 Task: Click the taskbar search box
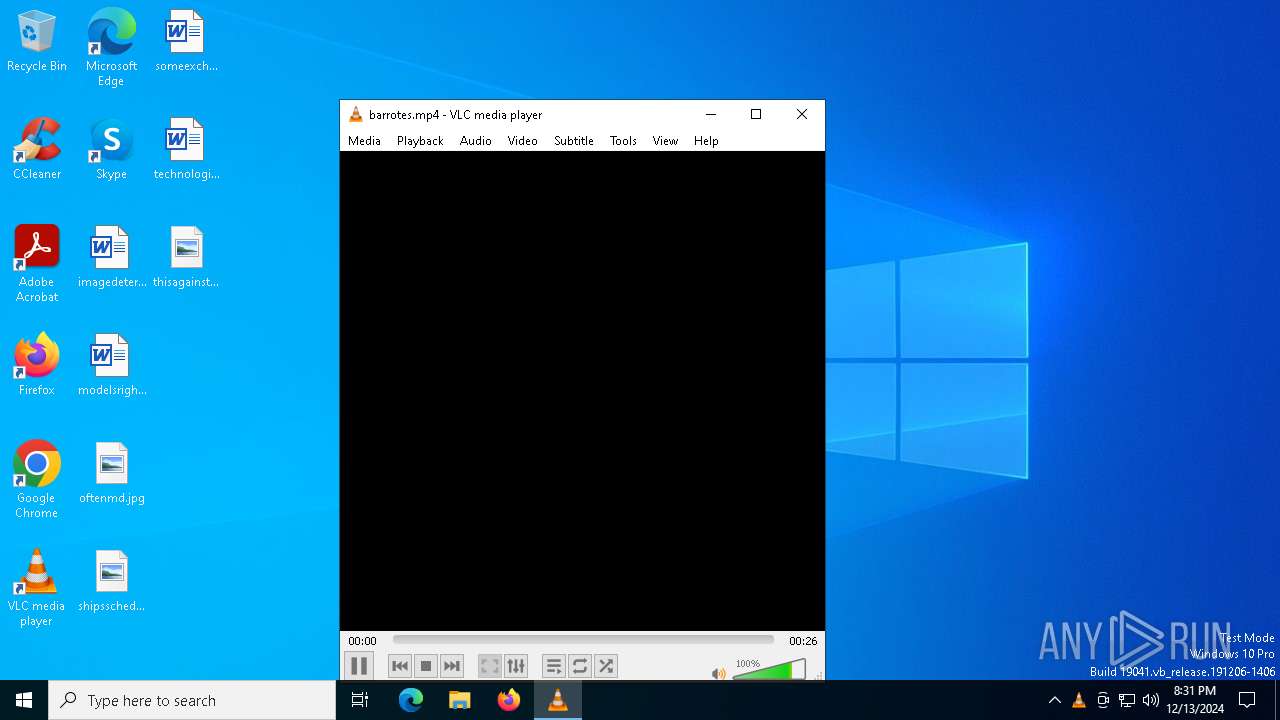(192, 700)
